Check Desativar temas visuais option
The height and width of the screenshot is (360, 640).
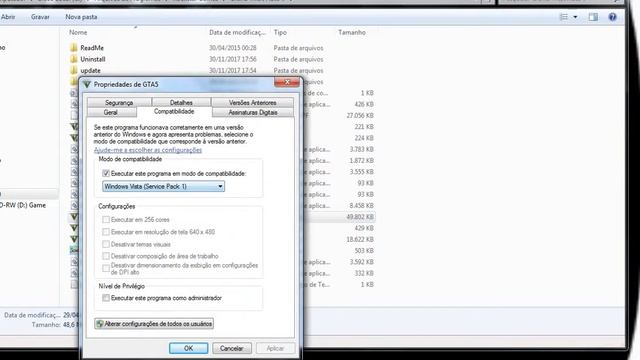pos(106,244)
